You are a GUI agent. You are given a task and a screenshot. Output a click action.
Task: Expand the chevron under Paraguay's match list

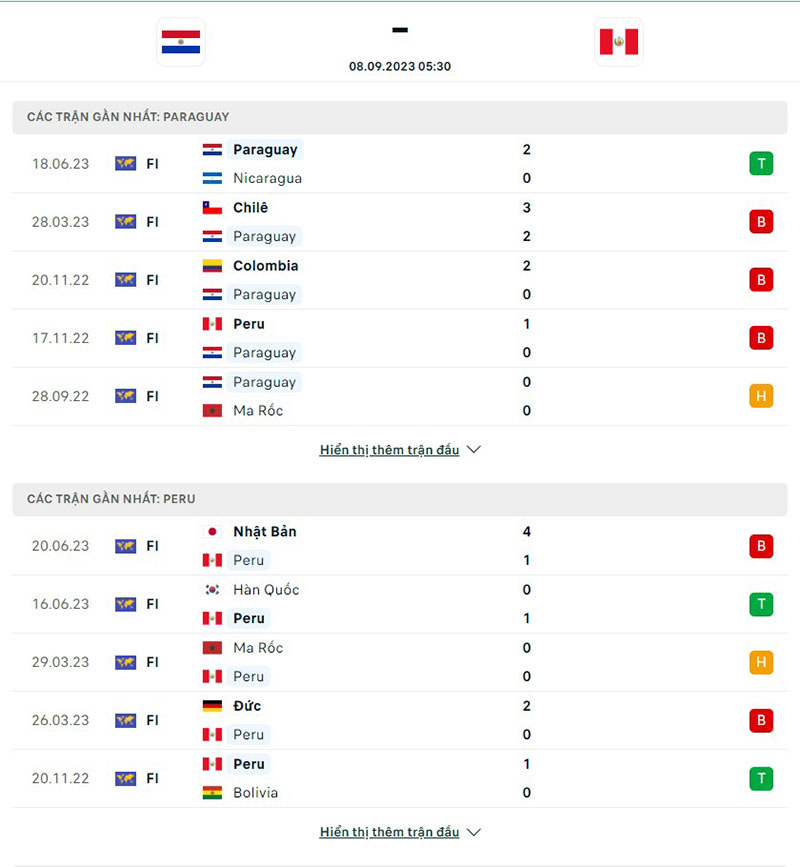click(x=473, y=450)
